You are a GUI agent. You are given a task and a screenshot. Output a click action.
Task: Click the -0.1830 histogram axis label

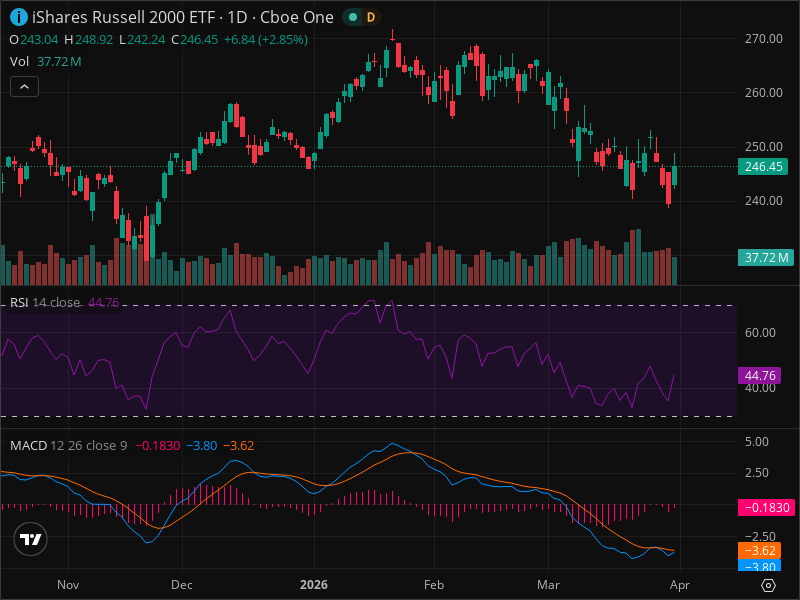pyautogui.click(x=766, y=508)
